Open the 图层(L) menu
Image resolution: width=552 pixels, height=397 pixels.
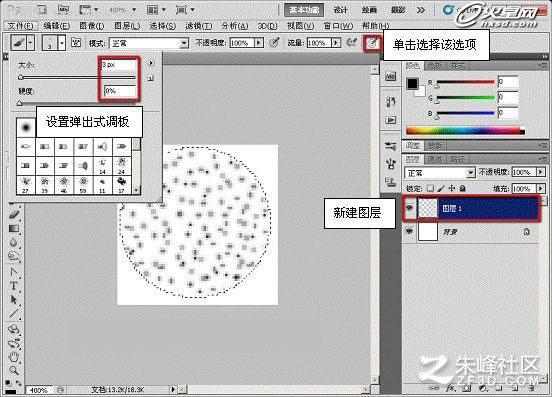coord(127,26)
